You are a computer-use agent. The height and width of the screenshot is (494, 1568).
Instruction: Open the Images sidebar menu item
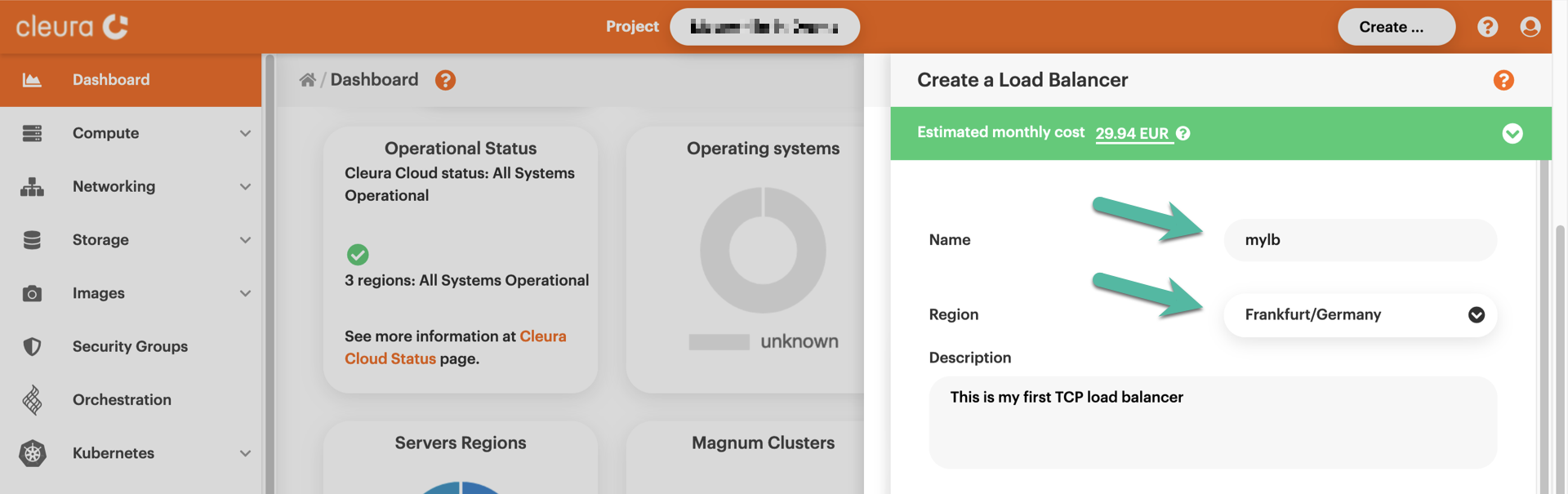click(x=99, y=293)
